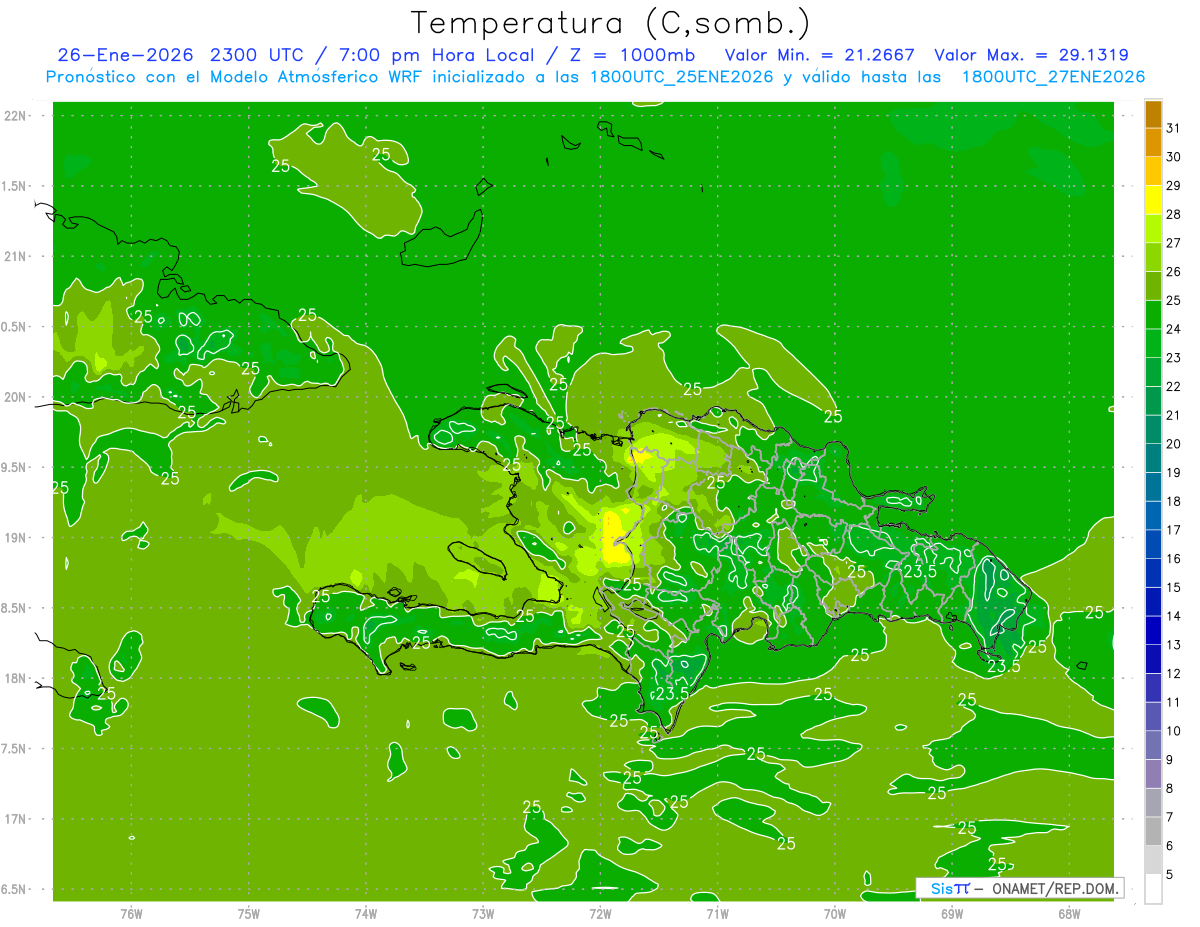The image size is (1200, 927).
Task: Click "7:00 pm Hora Local" text
Action: (438, 55)
